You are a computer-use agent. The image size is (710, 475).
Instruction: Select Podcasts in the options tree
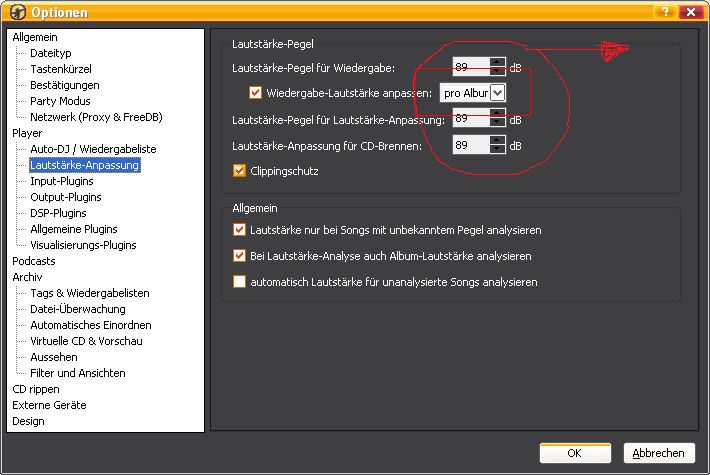(x=34, y=261)
